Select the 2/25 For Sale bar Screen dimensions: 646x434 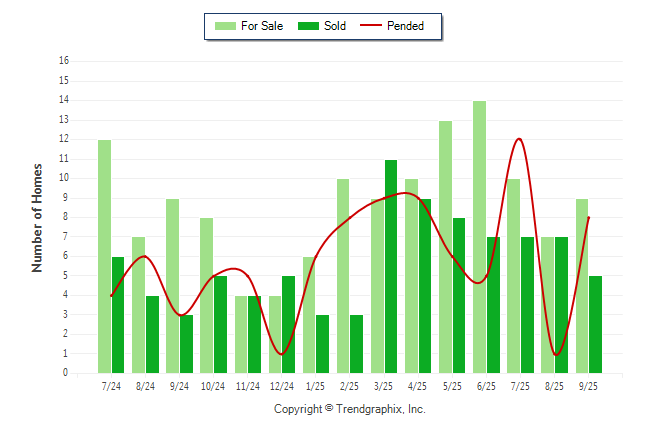(343, 275)
